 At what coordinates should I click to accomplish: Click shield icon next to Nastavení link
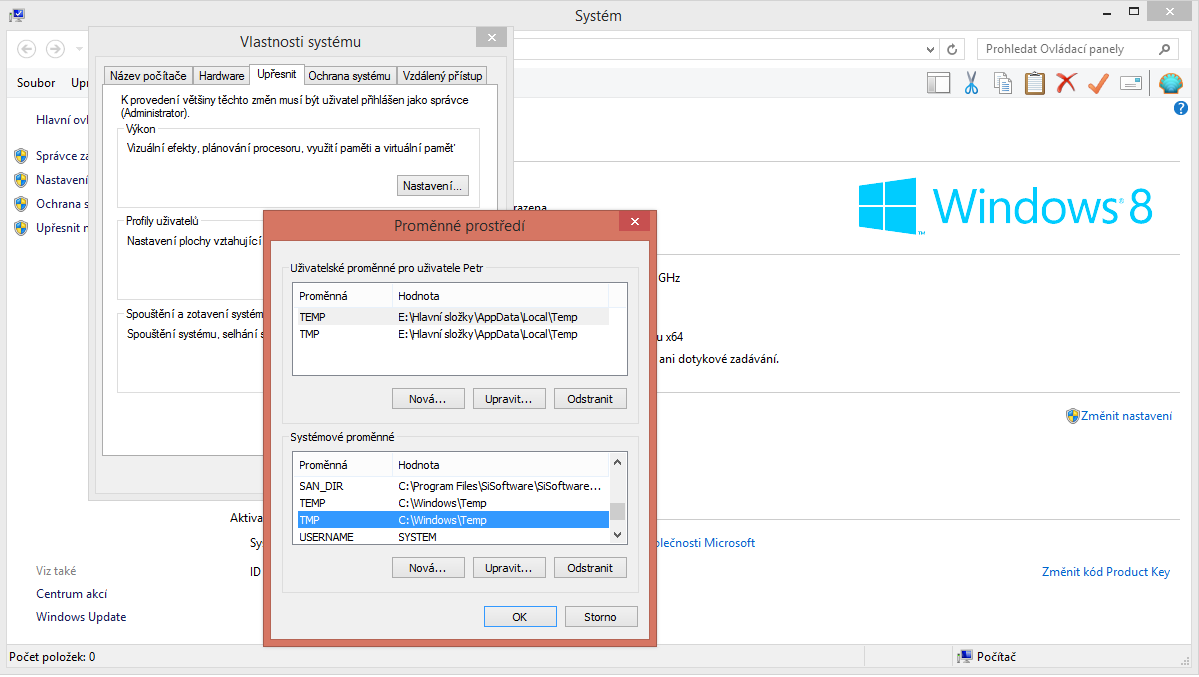tap(21, 181)
